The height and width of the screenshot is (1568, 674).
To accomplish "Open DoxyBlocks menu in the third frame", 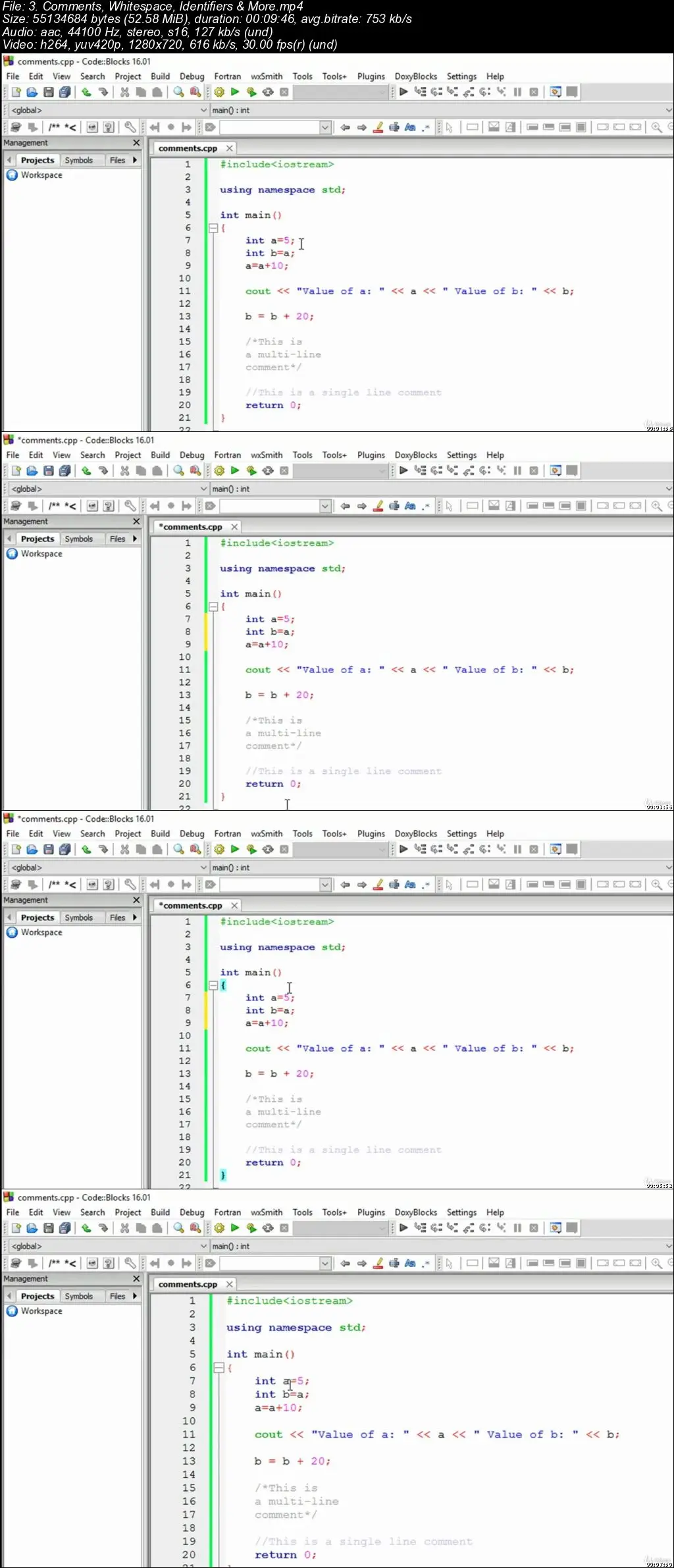I will click(x=415, y=834).
